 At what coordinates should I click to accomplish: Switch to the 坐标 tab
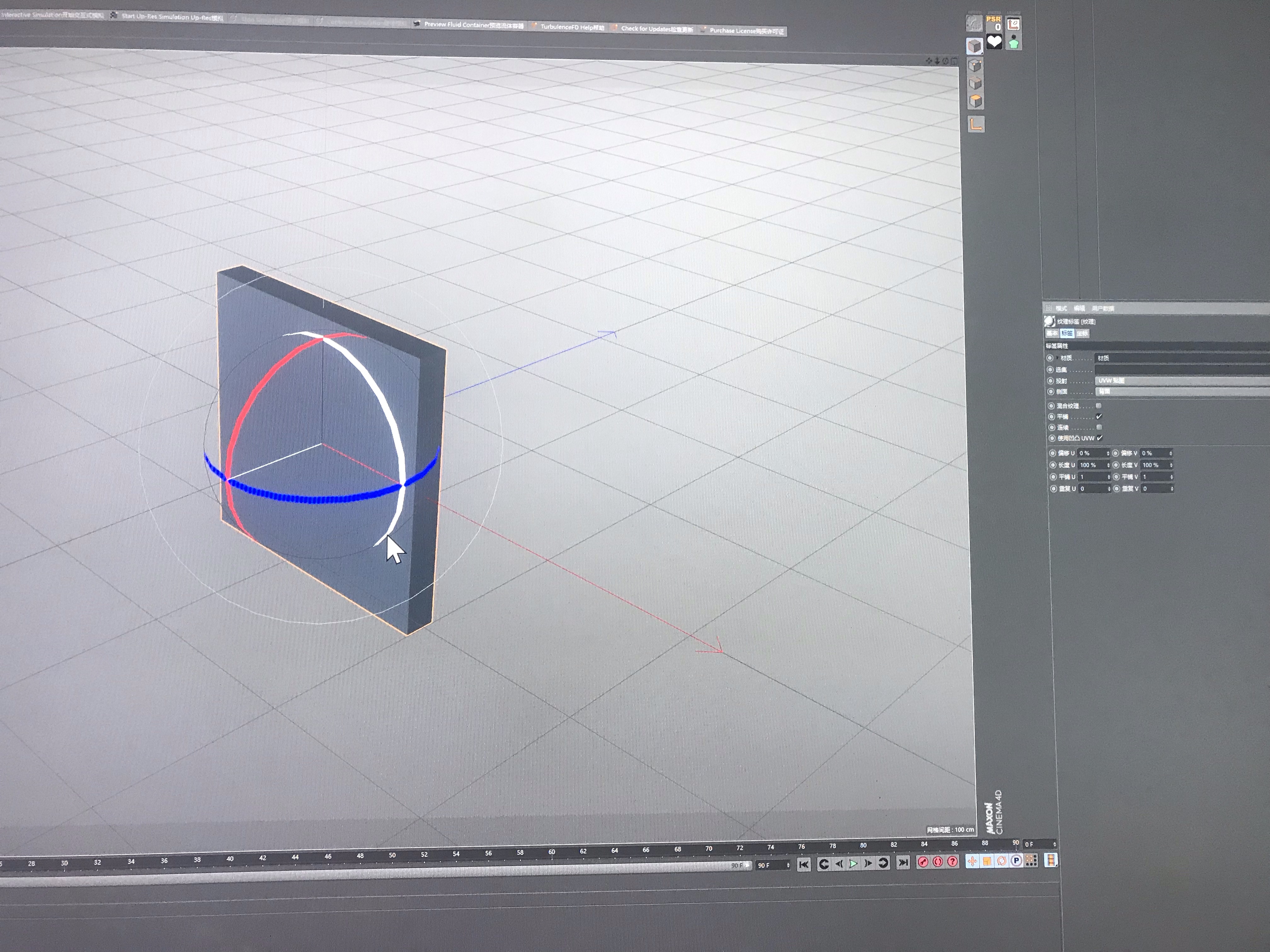click(1082, 333)
